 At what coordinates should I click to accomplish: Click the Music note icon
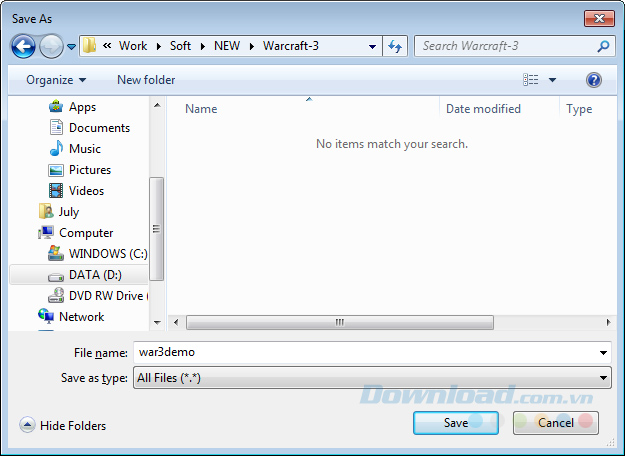pyautogui.click(x=56, y=148)
